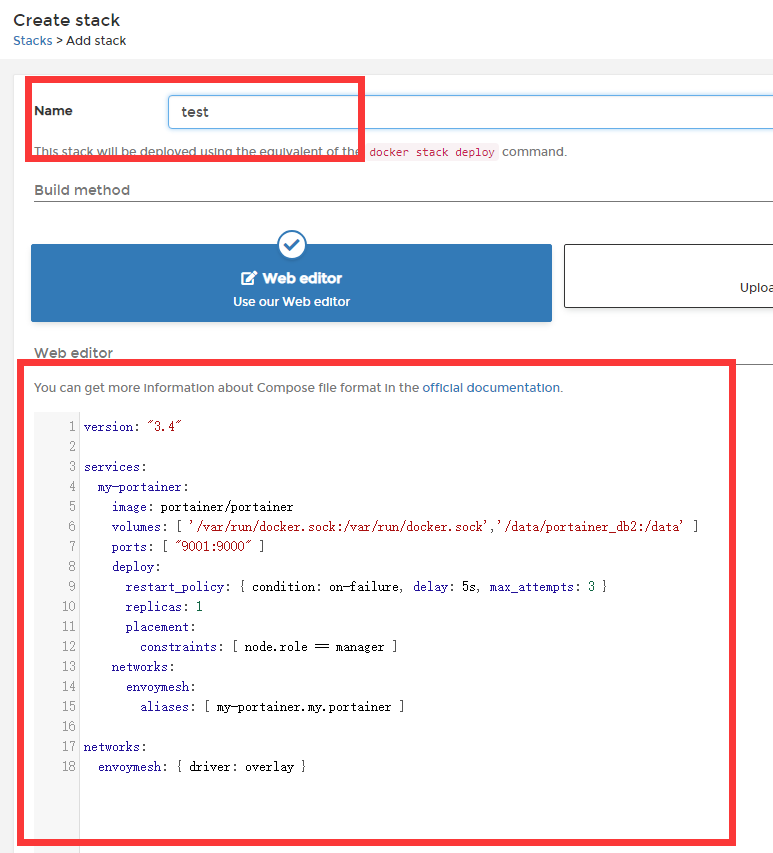773x853 pixels.
Task: Click the Create stack page title
Action: pos(66,20)
